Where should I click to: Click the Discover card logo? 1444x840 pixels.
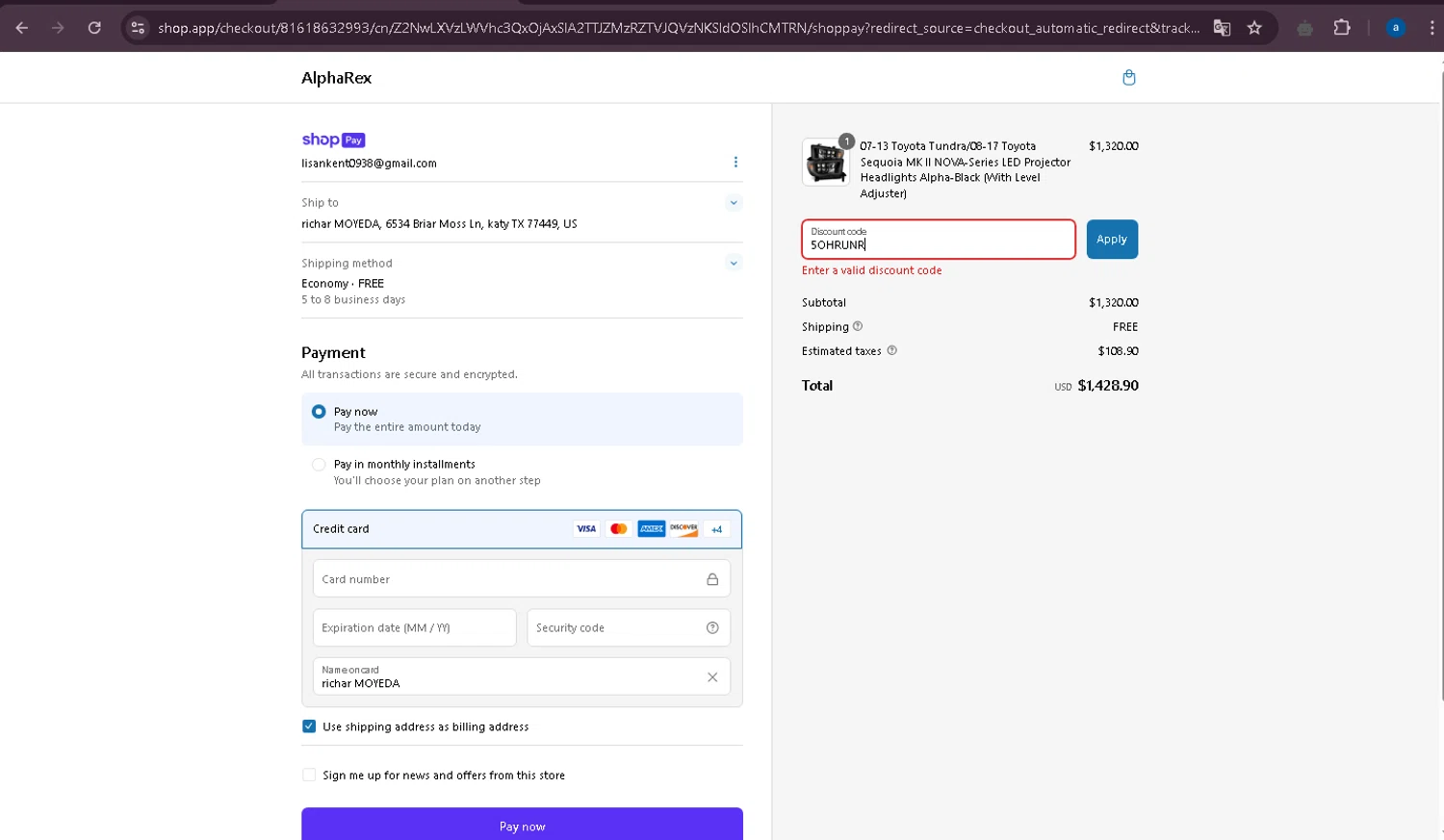[x=683, y=528]
